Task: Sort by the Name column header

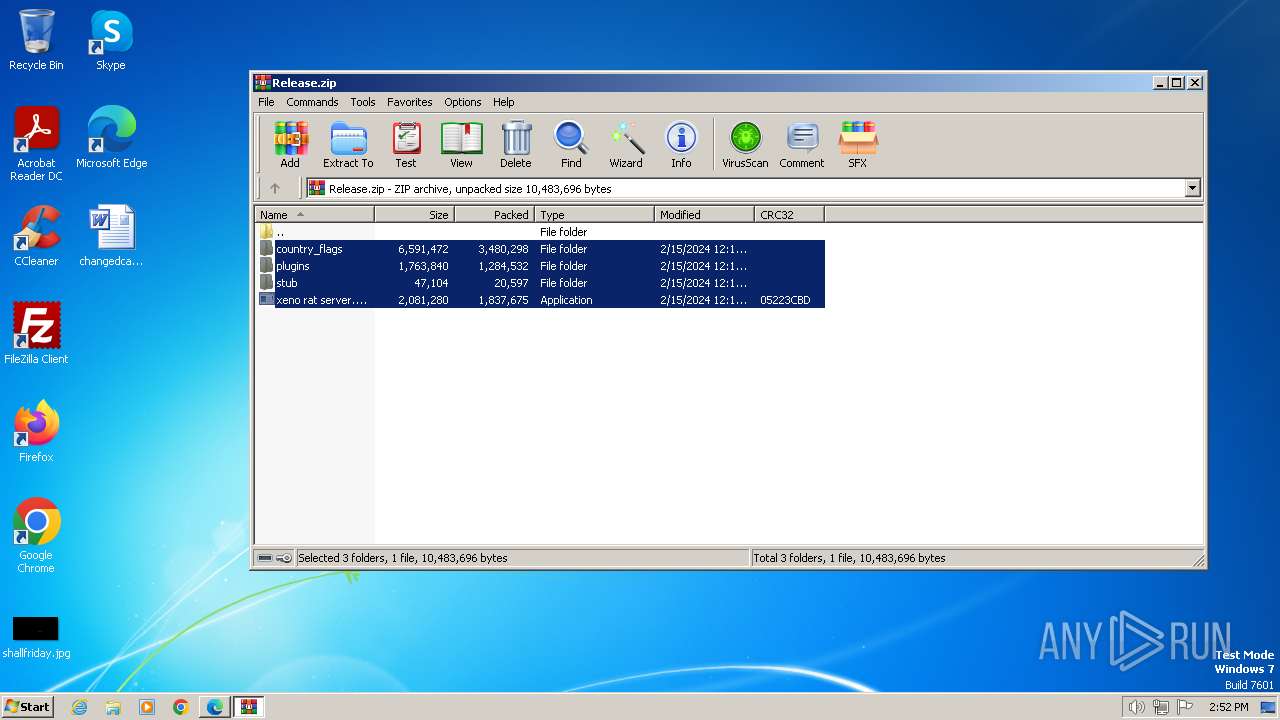Action: point(315,215)
